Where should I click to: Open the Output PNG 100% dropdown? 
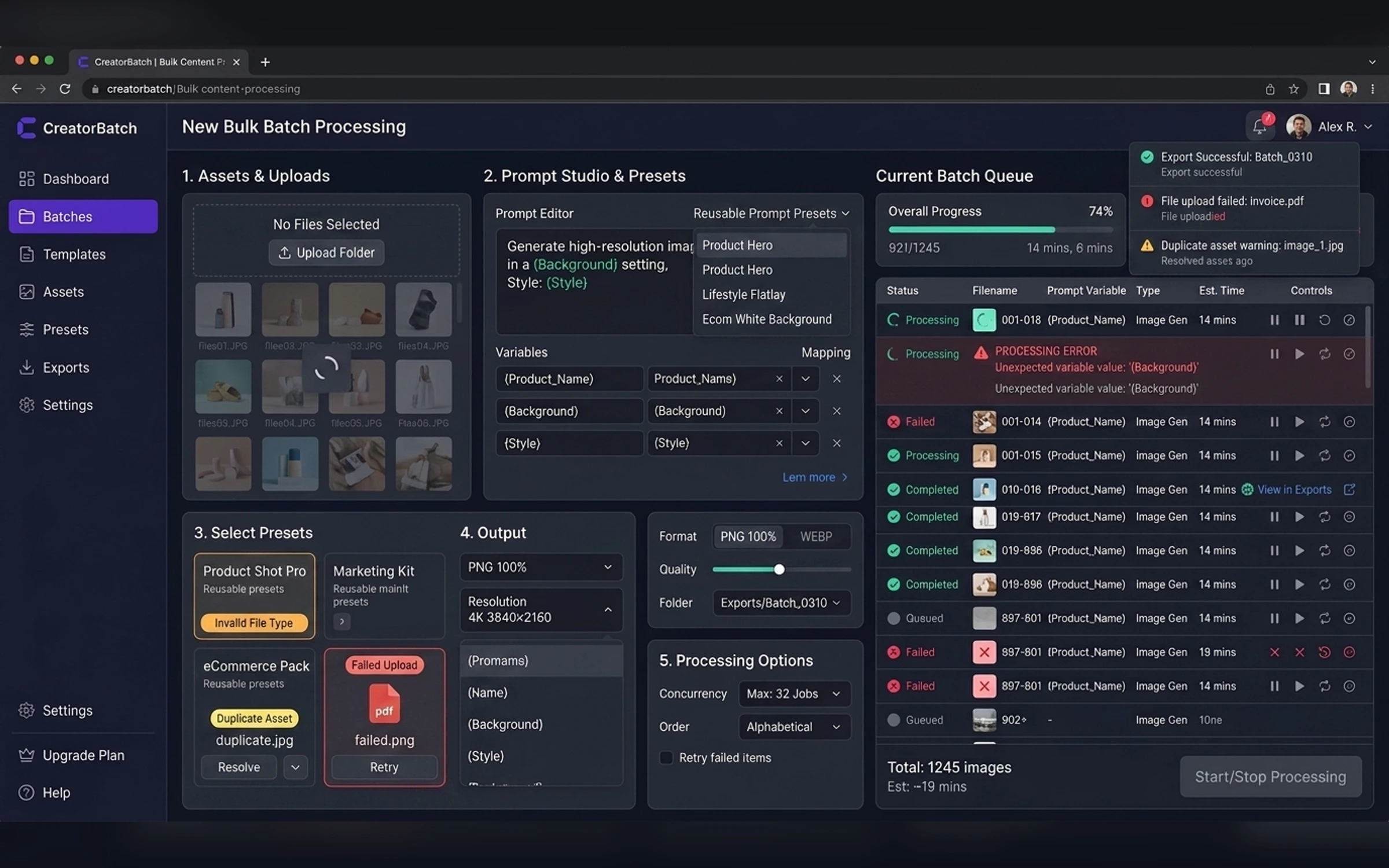coord(541,567)
